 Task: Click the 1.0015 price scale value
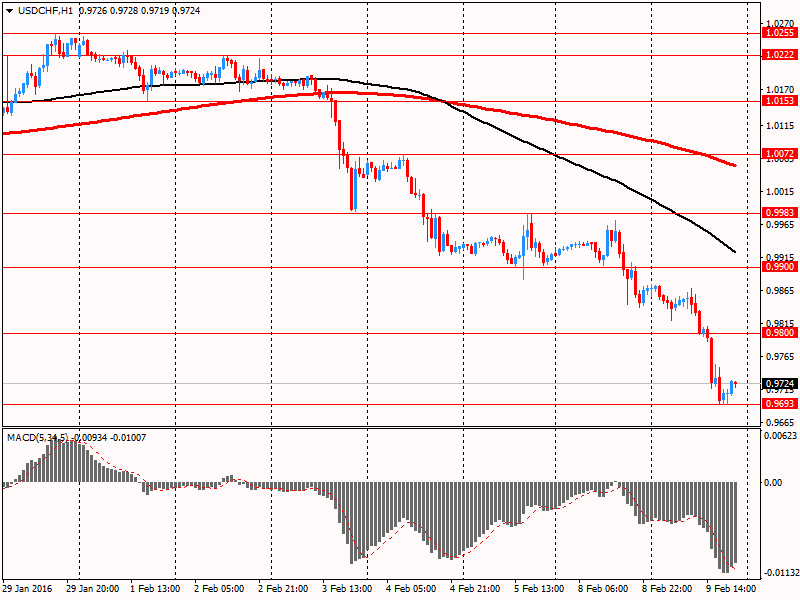[x=780, y=191]
